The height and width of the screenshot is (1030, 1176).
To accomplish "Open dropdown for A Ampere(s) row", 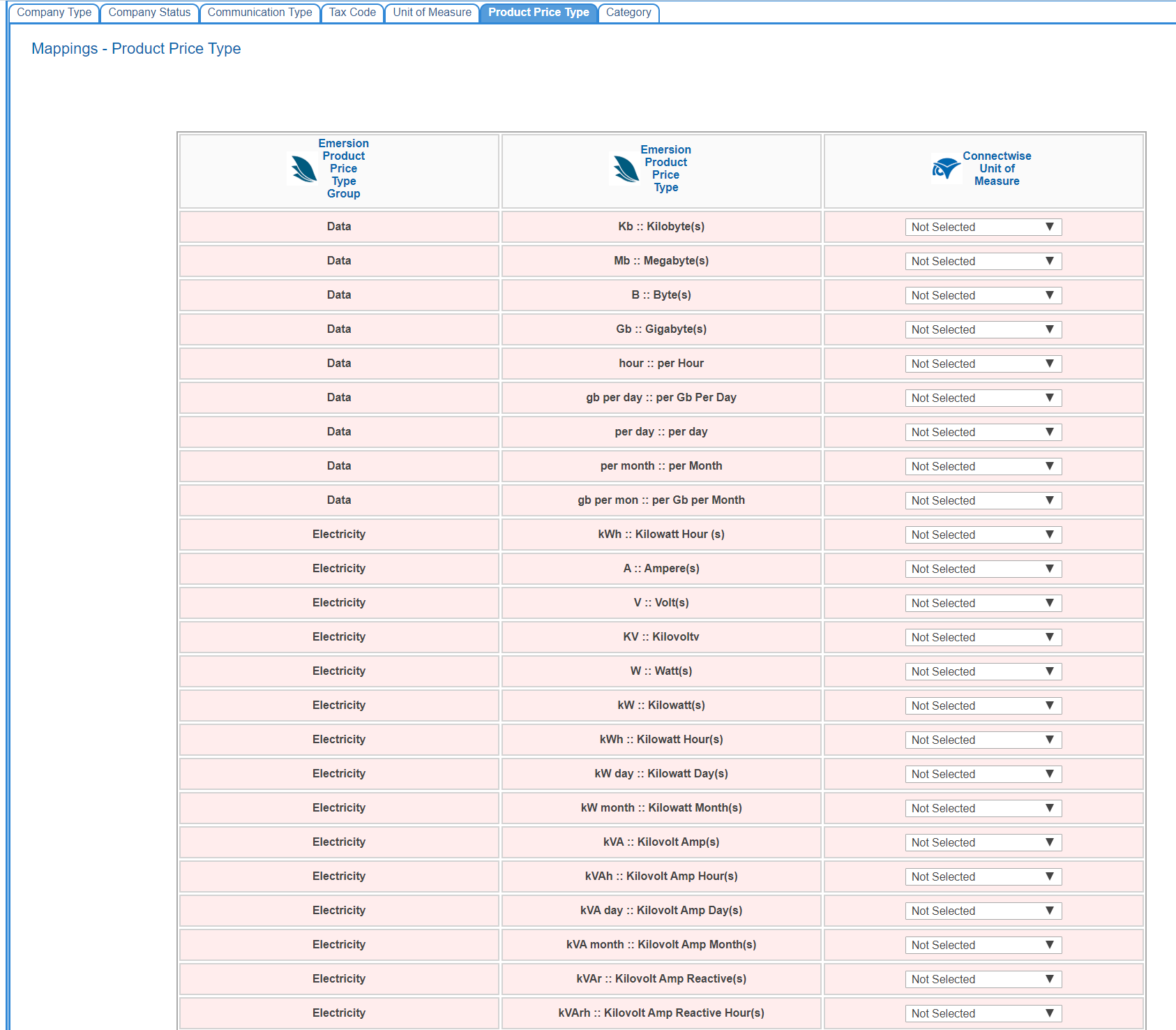I will 983,569.
